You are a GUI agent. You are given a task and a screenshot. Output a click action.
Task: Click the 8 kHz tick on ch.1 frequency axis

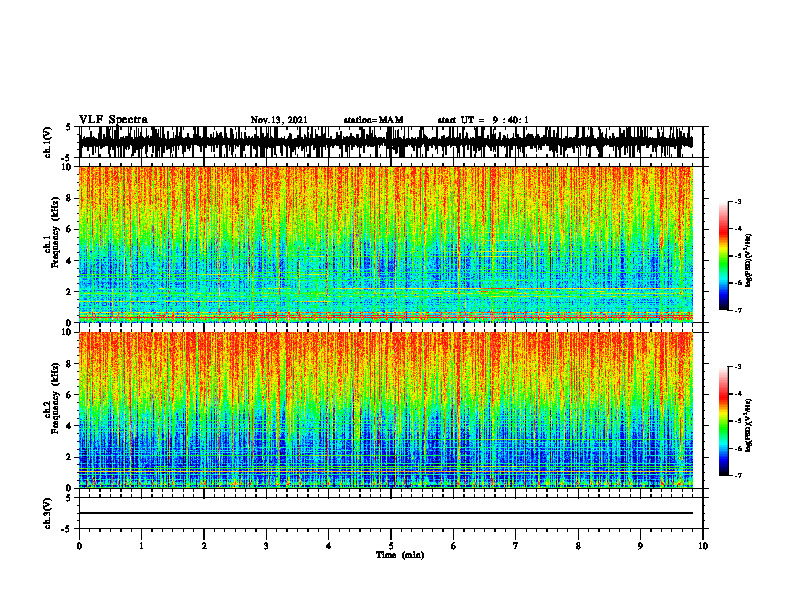(x=69, y=198)
